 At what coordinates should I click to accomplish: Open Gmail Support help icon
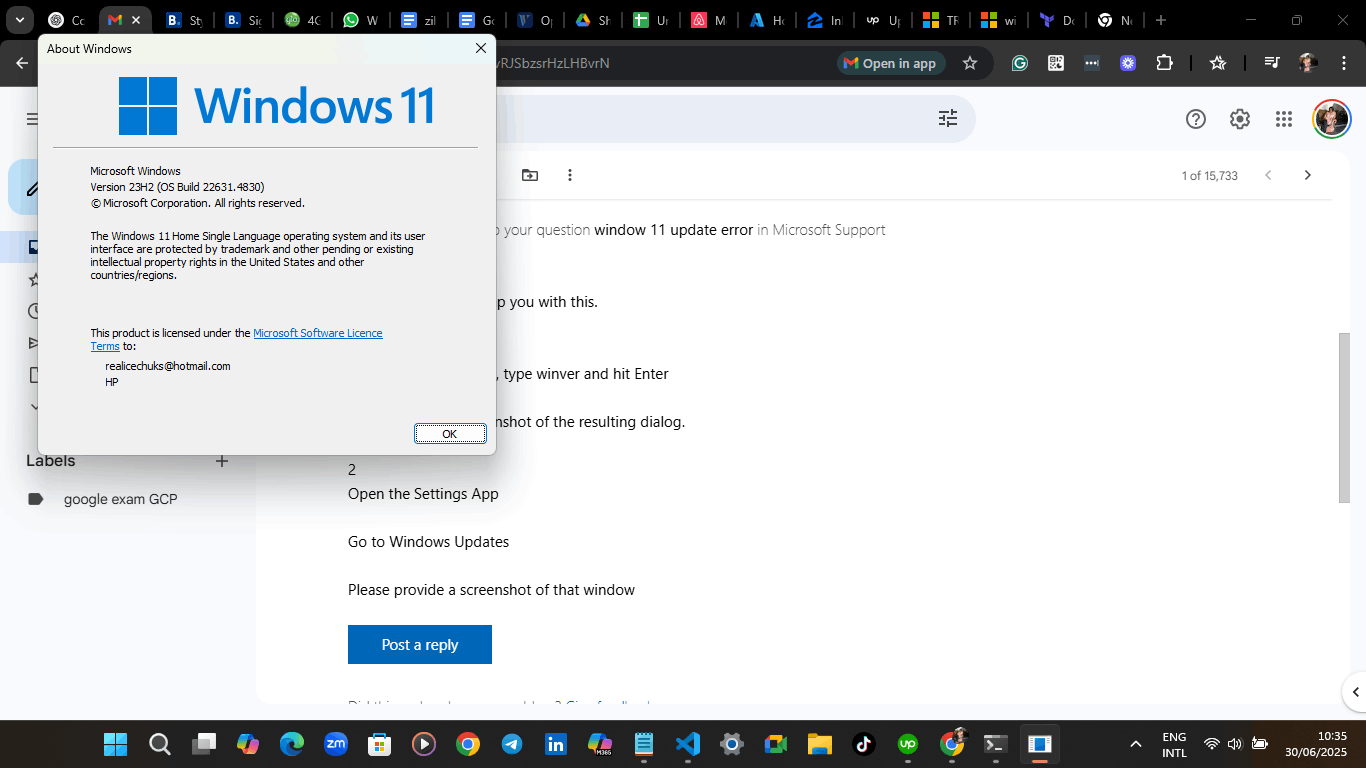pos(1196,119)
